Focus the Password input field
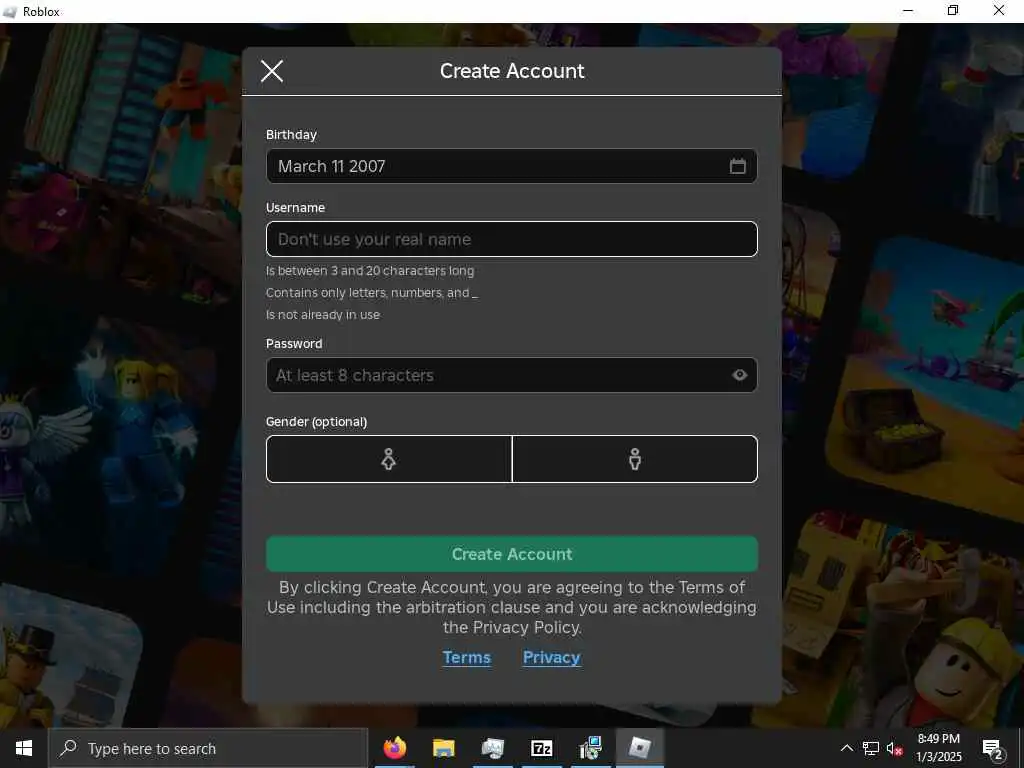The width and height of the screenshot is (1024, 768). click(511, 375)
